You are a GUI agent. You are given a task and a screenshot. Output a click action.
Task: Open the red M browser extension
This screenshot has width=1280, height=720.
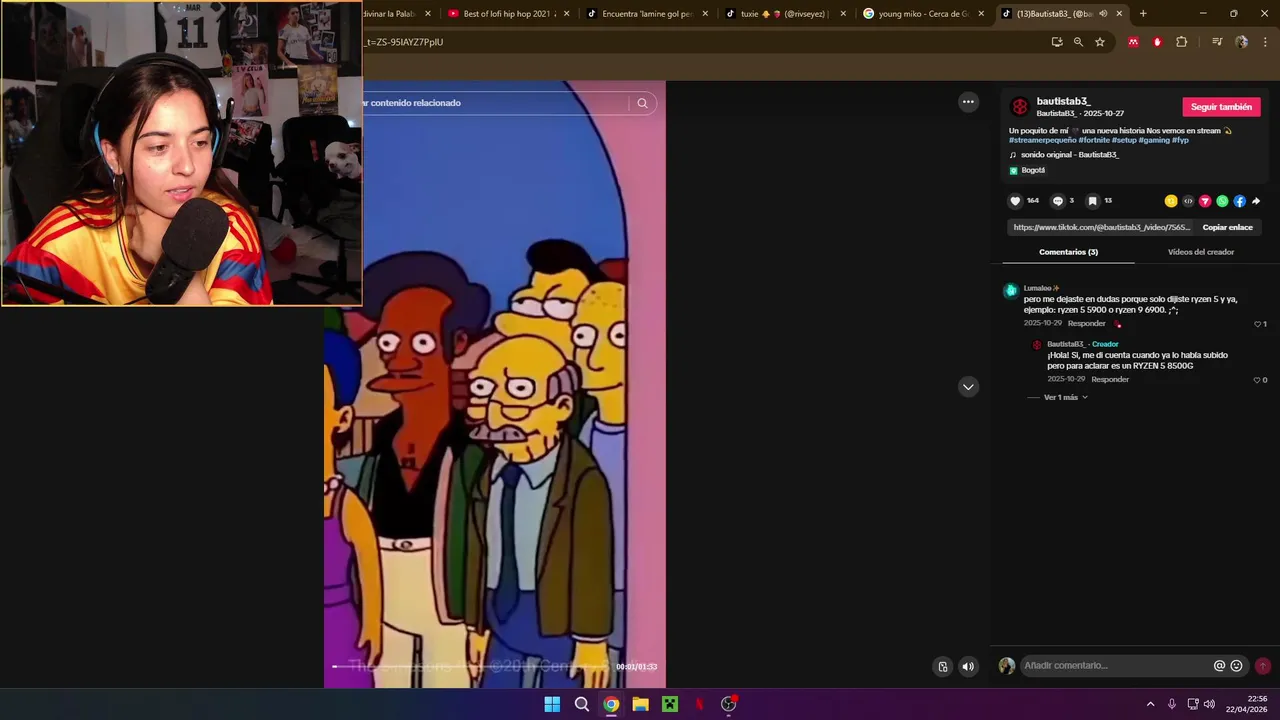point(1133,42)
